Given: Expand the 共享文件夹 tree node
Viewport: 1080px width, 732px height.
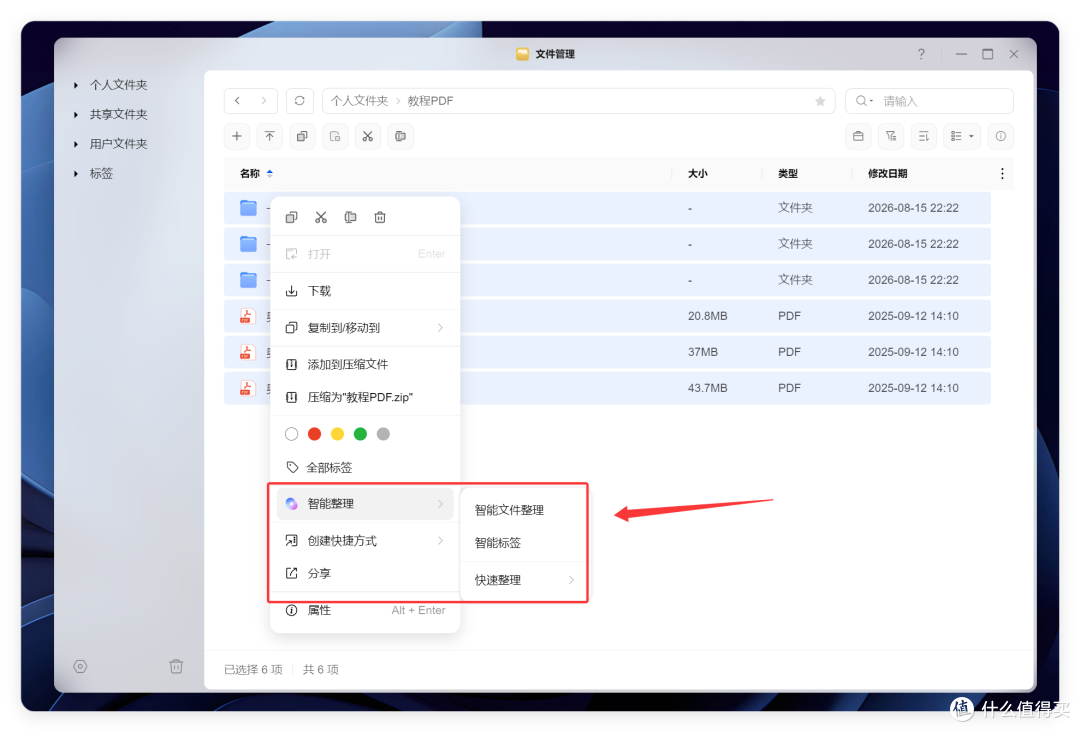Looking at the screenshot, I should [76, 115].
